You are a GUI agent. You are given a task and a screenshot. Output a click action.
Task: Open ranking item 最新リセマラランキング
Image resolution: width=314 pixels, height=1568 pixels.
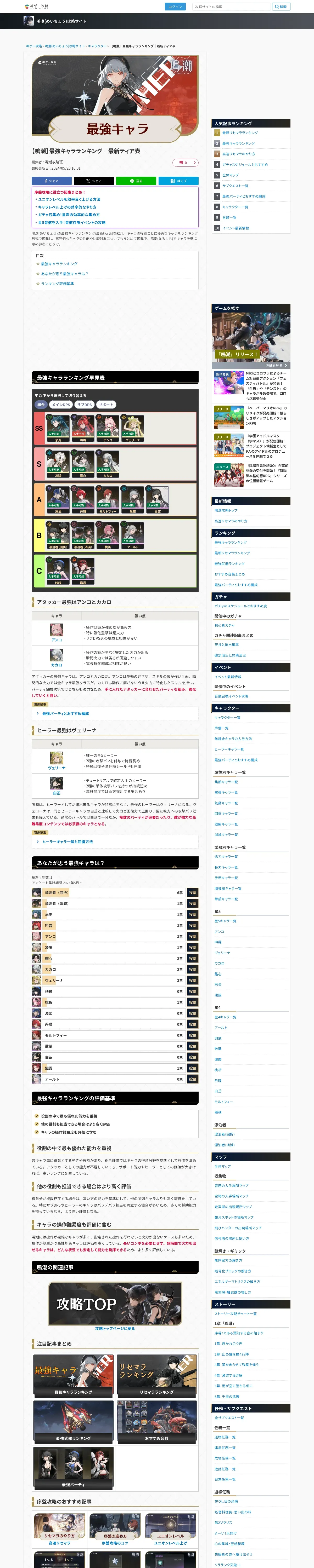240,133
